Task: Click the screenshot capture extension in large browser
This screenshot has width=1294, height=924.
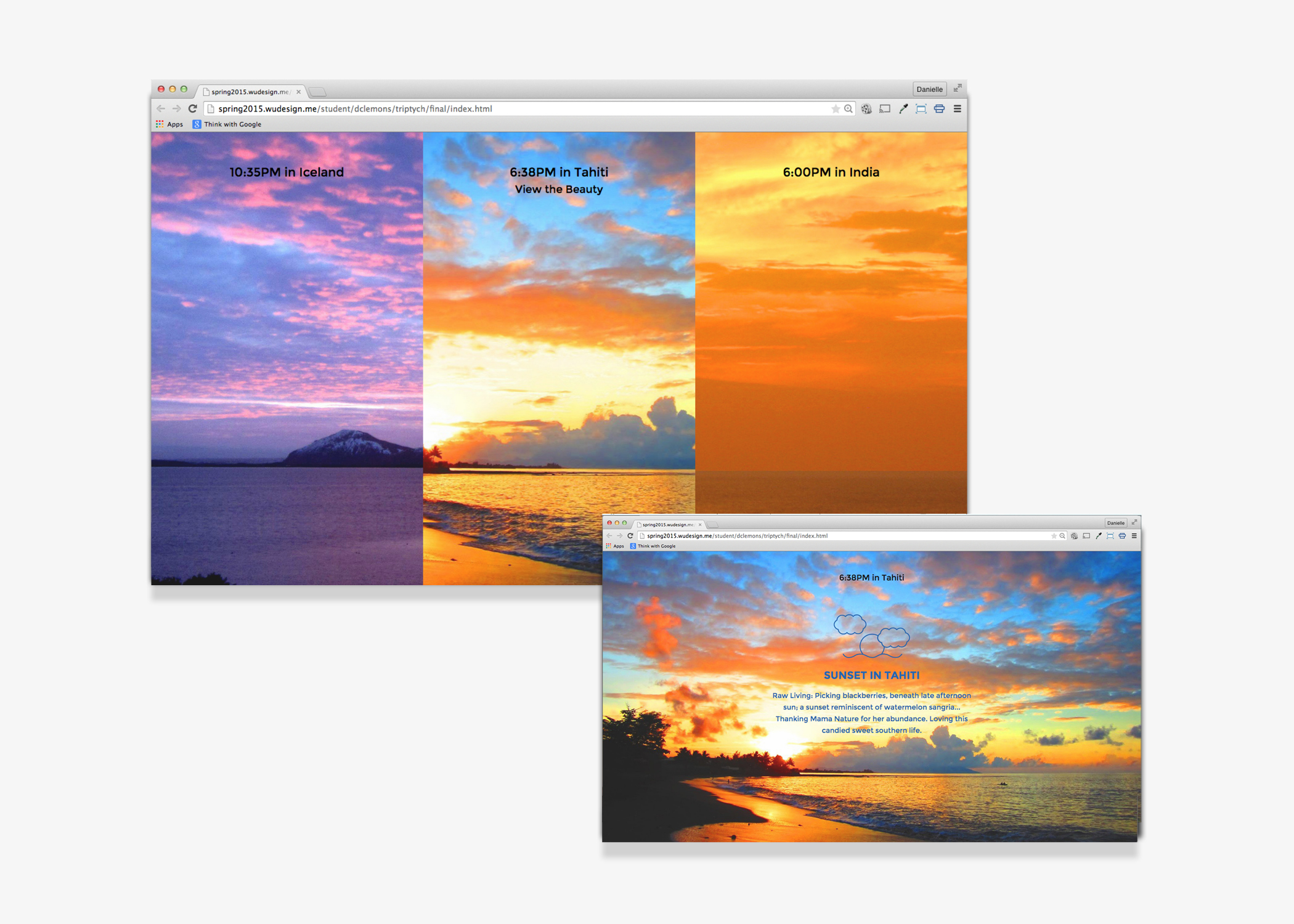Action: 921,109
